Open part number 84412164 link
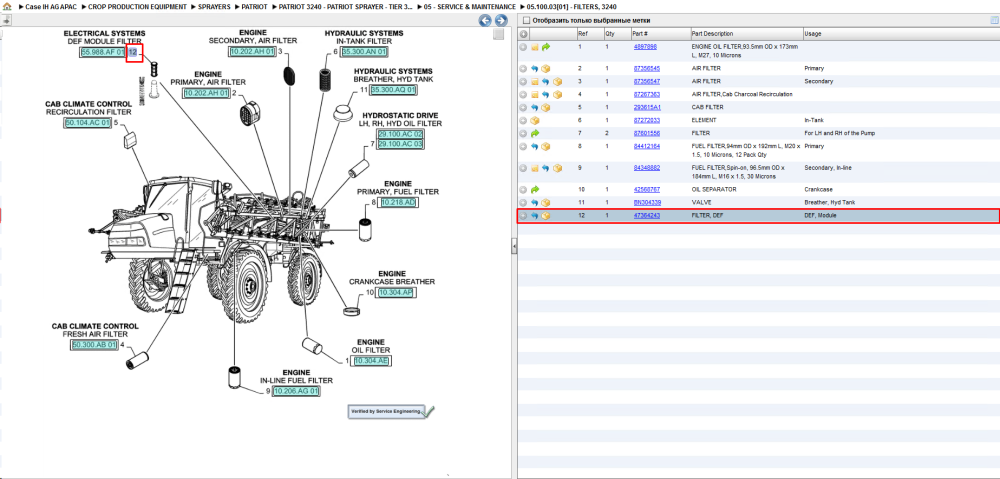Screen dimensions: 1000x479 click(646, 146)
